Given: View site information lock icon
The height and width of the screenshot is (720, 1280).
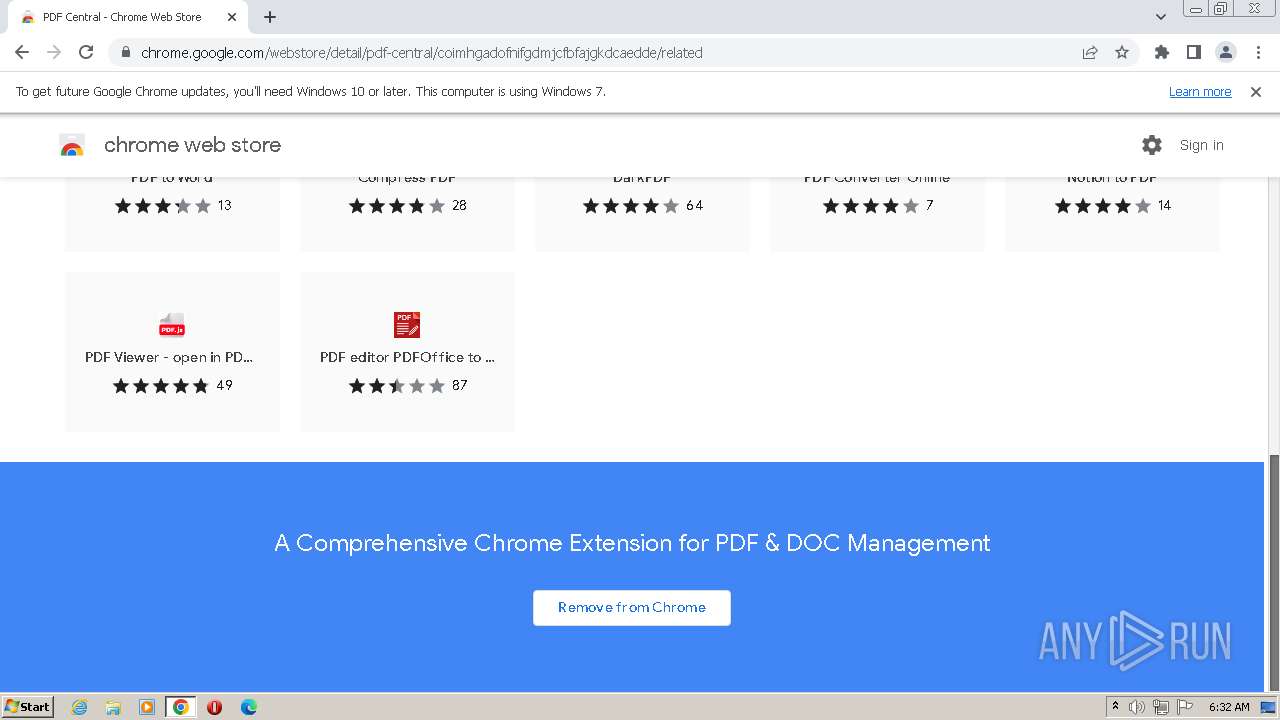Looking at the screenshot, I should (x=126, y=53).
